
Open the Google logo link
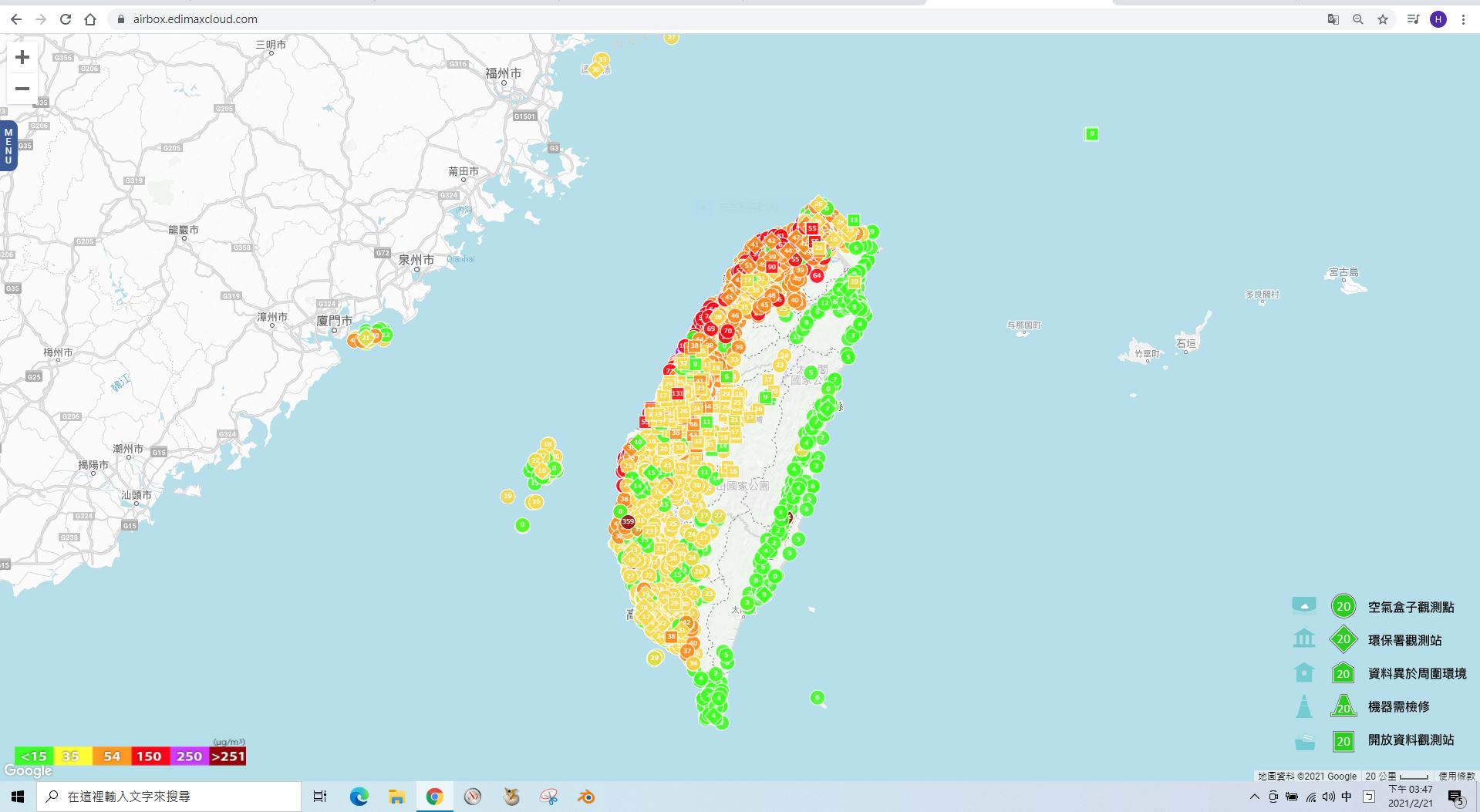coord(28,770)
